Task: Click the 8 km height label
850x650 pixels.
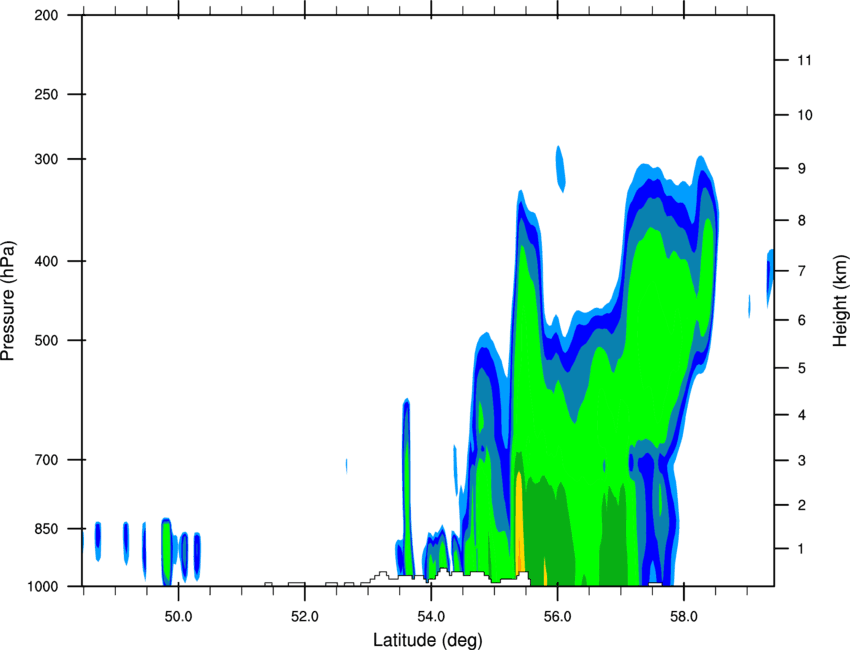Action: (x=801, y=220)
